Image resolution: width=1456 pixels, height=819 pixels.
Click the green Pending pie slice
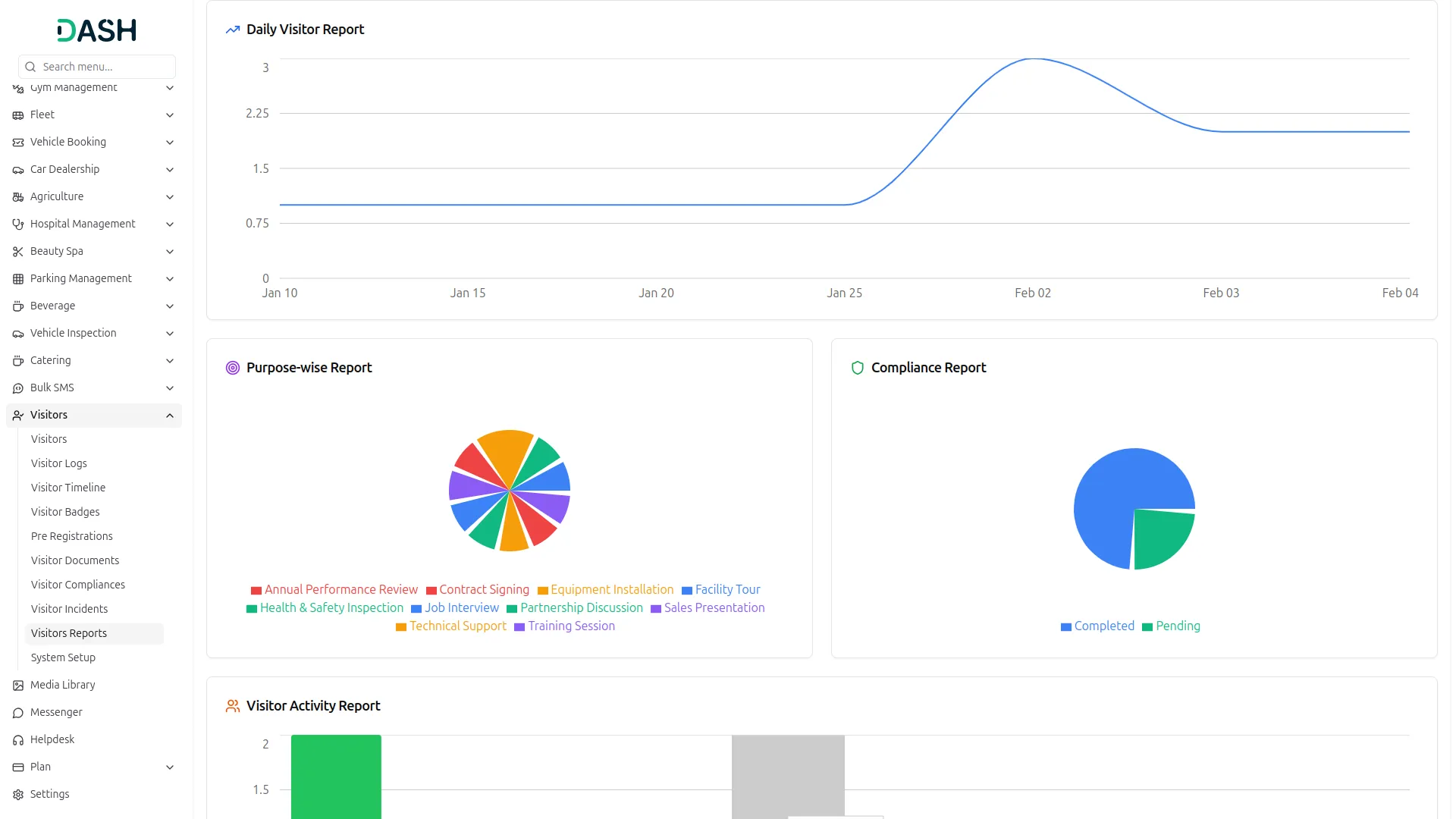[x=1160, y=537]
